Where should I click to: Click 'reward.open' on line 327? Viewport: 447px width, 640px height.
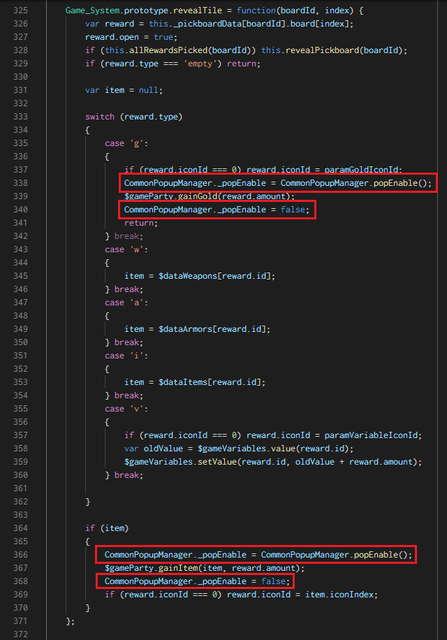pyautogui.click(x=112, y=37)
